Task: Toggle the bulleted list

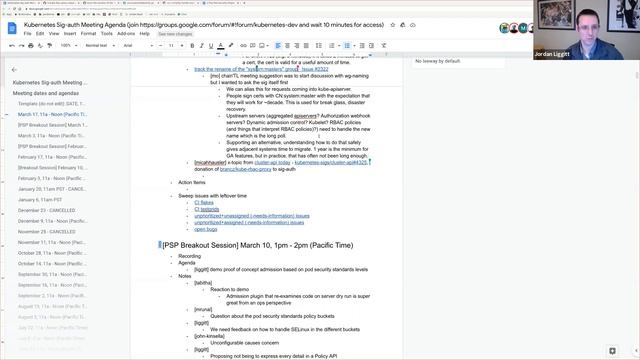Action: [x=347, y=45]
